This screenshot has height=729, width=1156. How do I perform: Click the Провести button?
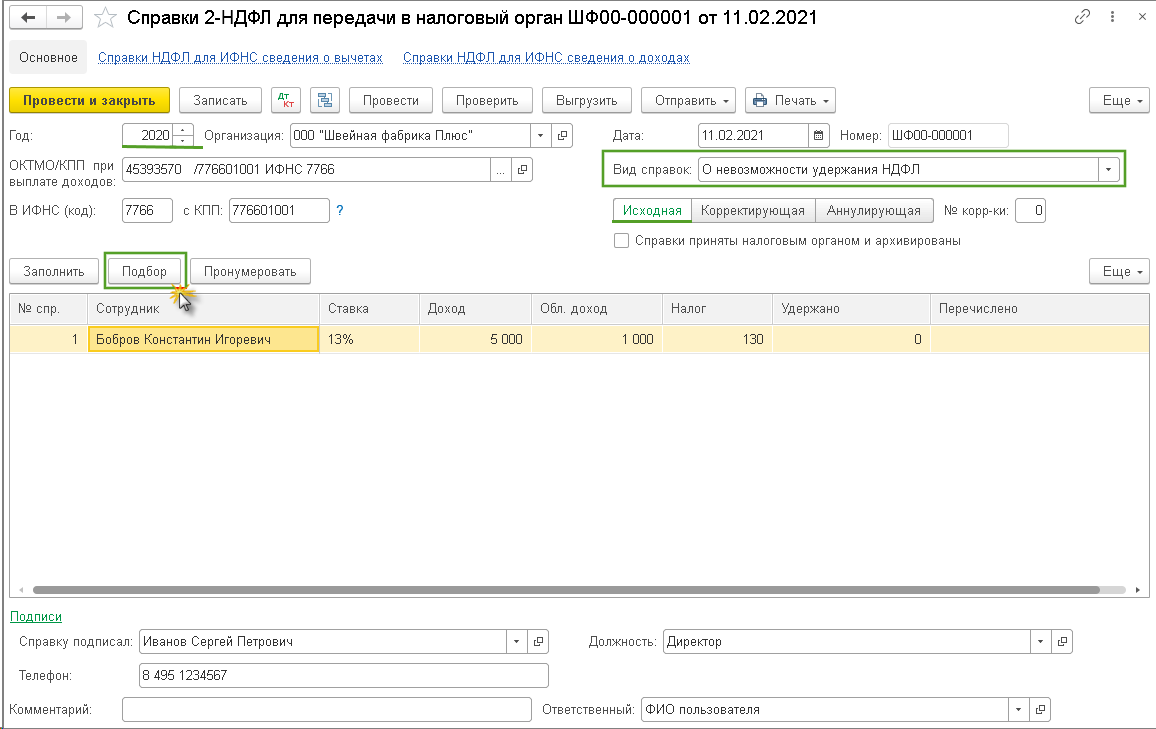click(391, 100)
